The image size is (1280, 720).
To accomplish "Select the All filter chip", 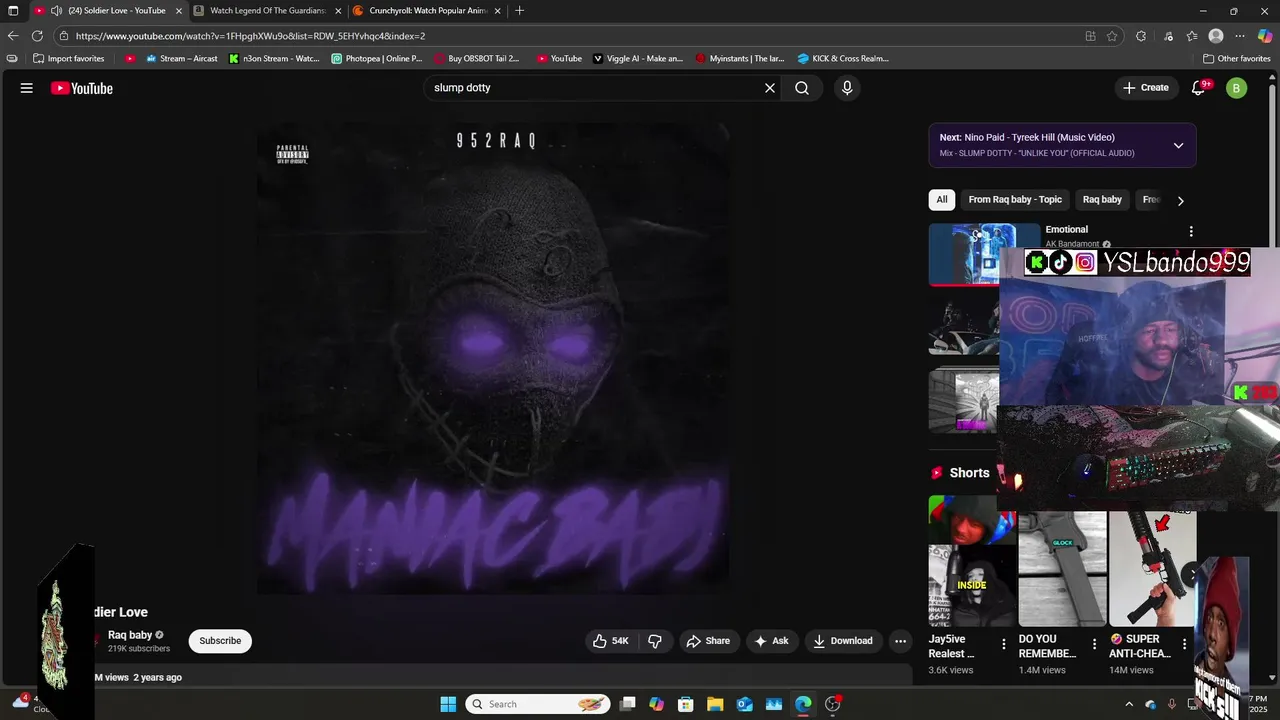I will pyautogui.click(x=942, y=200).
